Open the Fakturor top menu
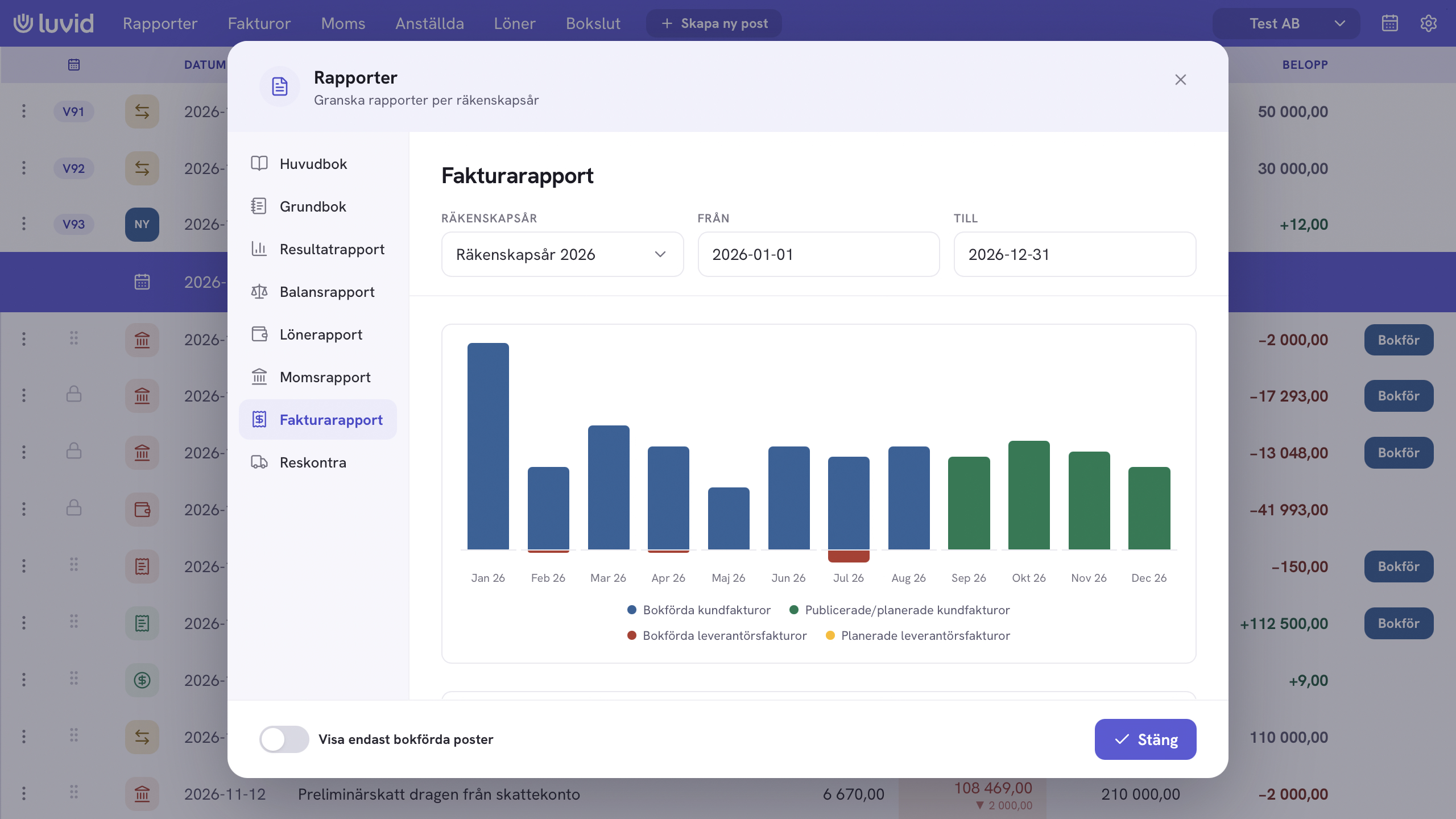1456x819 pixels. pos(259,23)
